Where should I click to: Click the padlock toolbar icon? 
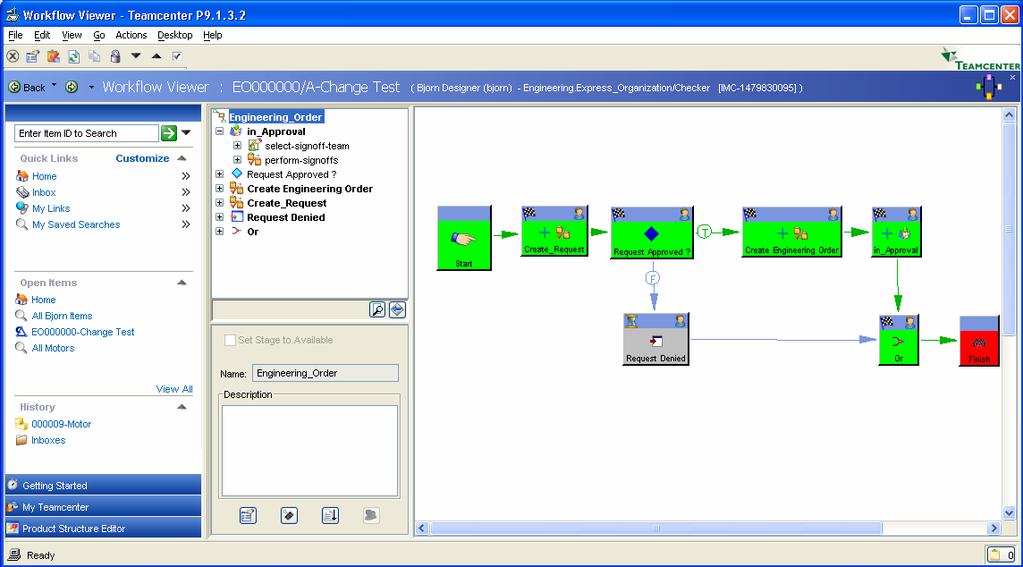click(115, 57)
